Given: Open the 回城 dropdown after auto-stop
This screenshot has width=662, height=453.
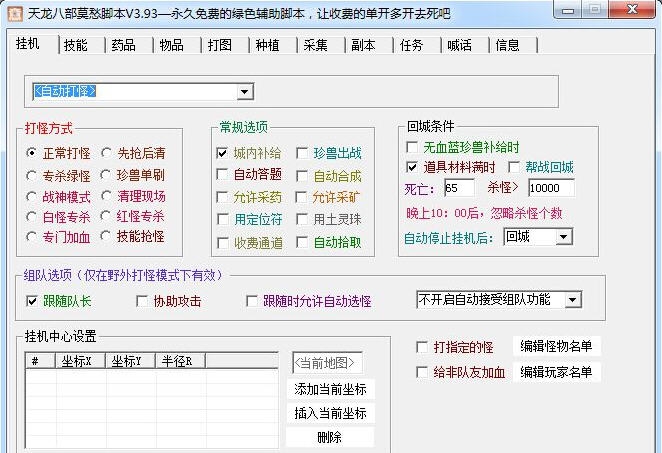Looking at the screenshot, I should point(564,237).
